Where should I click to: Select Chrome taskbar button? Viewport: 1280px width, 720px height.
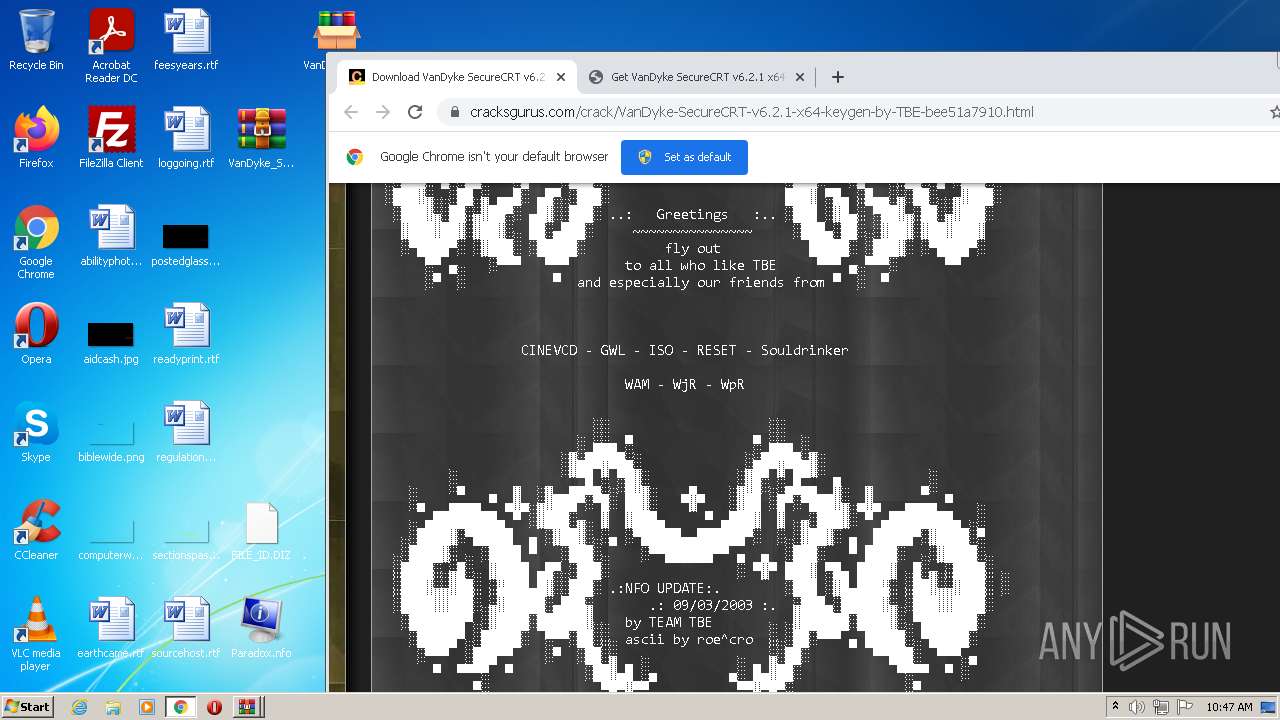pos(180,707)
